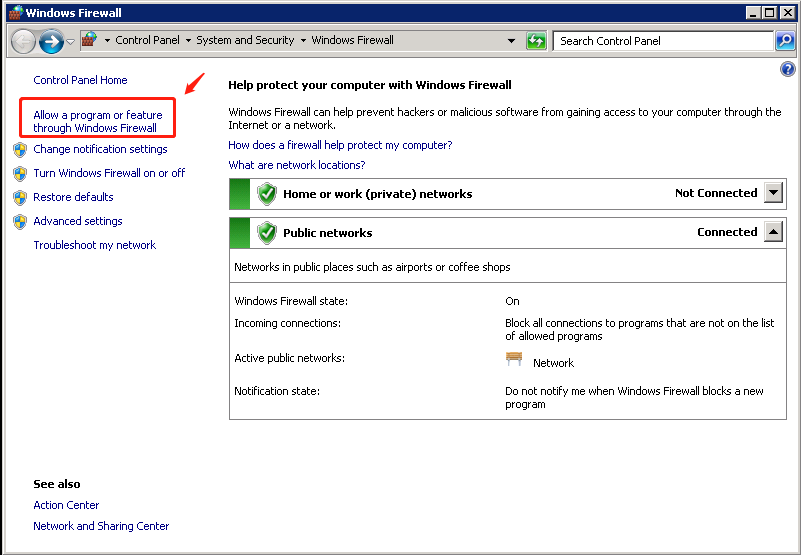
Task: Click the On firewall state value
Action: (x=512, y=302)
